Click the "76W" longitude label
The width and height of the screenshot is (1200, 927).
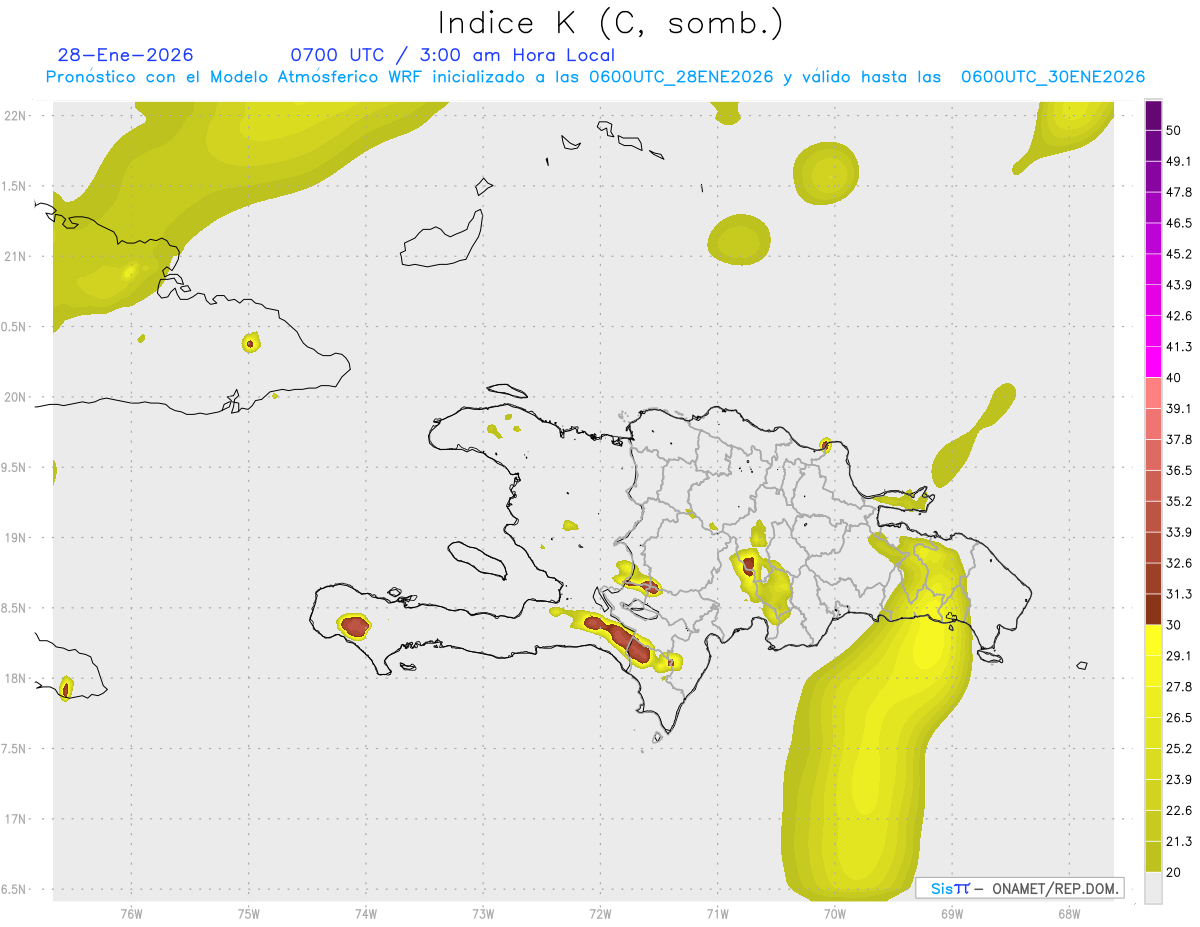(131, 914)
